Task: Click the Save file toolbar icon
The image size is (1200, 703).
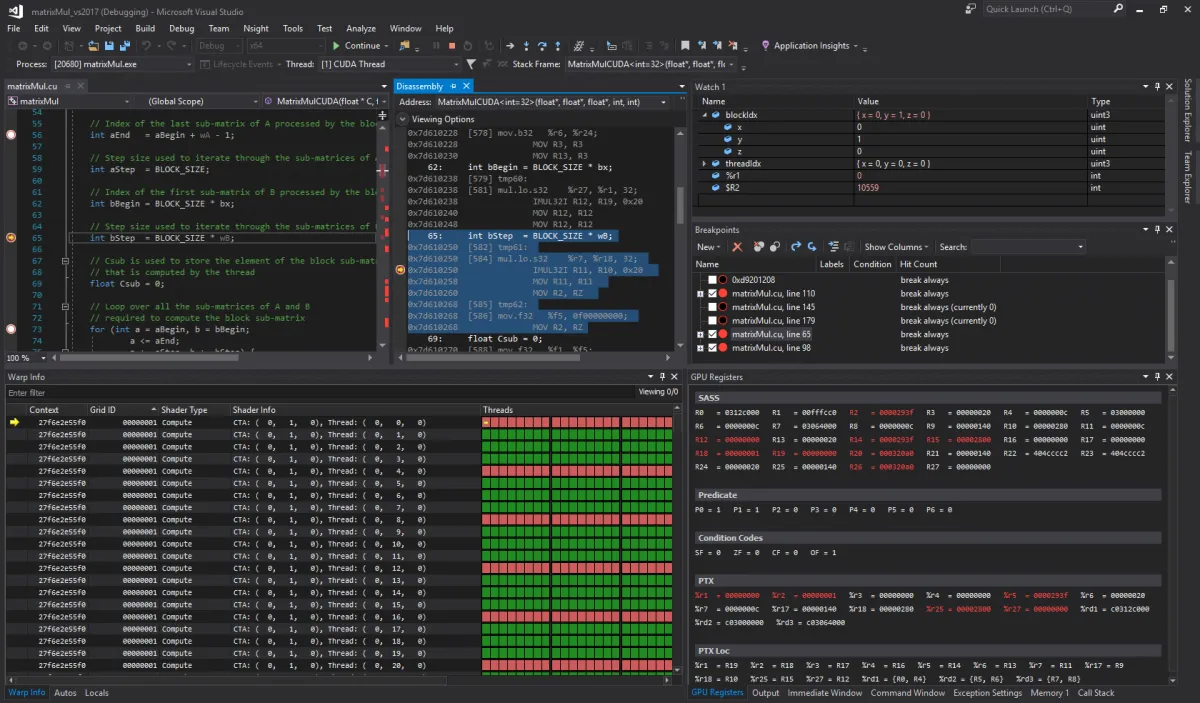Action: pos(109,46)
